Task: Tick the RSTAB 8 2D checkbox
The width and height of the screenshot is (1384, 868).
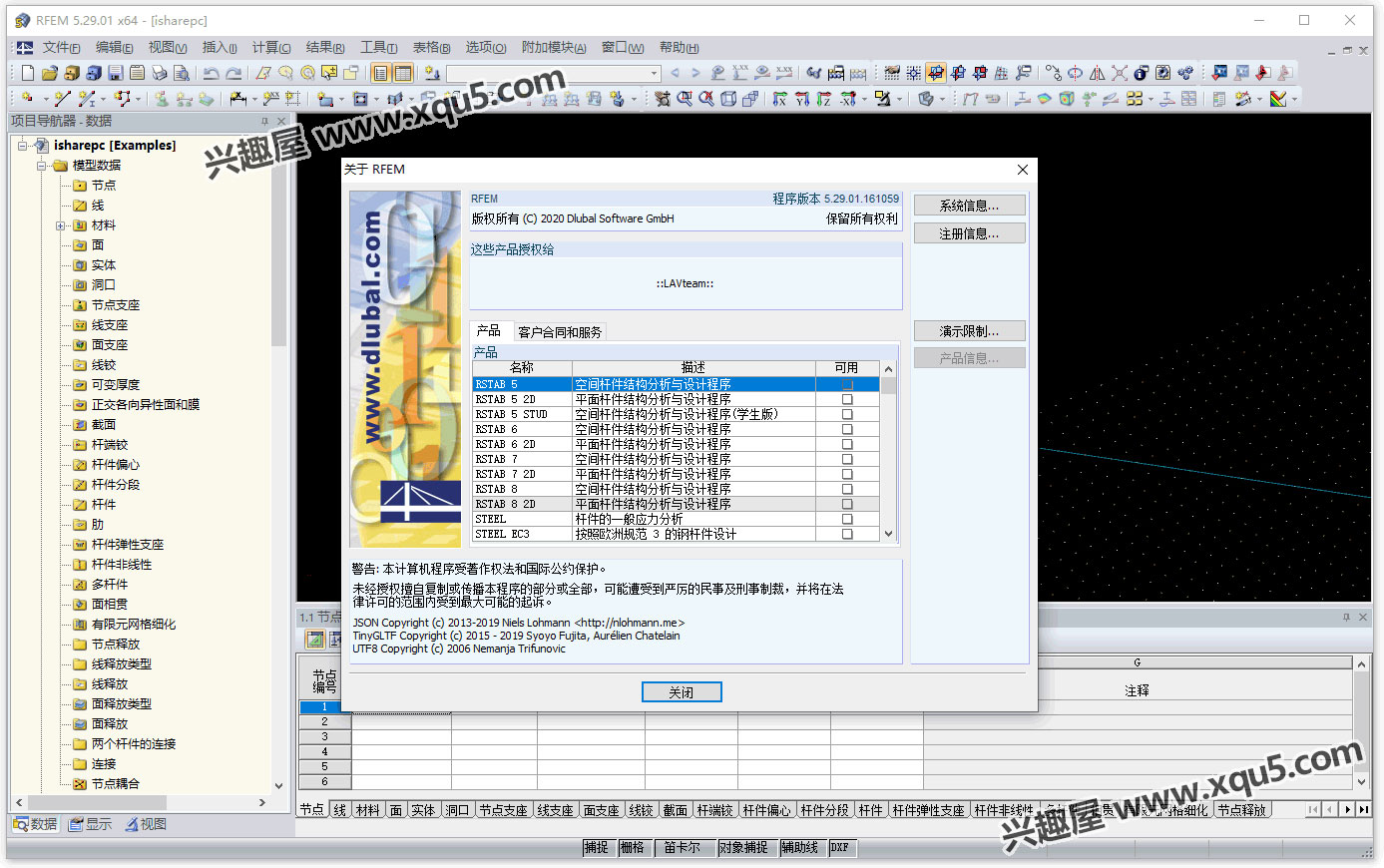Action: click(847, 504)
